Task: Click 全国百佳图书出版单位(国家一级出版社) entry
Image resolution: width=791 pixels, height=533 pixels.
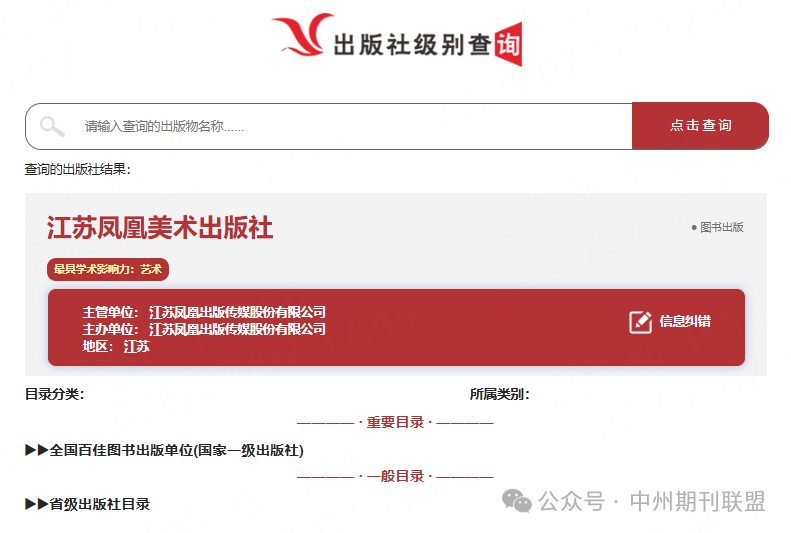Action: 177,450
